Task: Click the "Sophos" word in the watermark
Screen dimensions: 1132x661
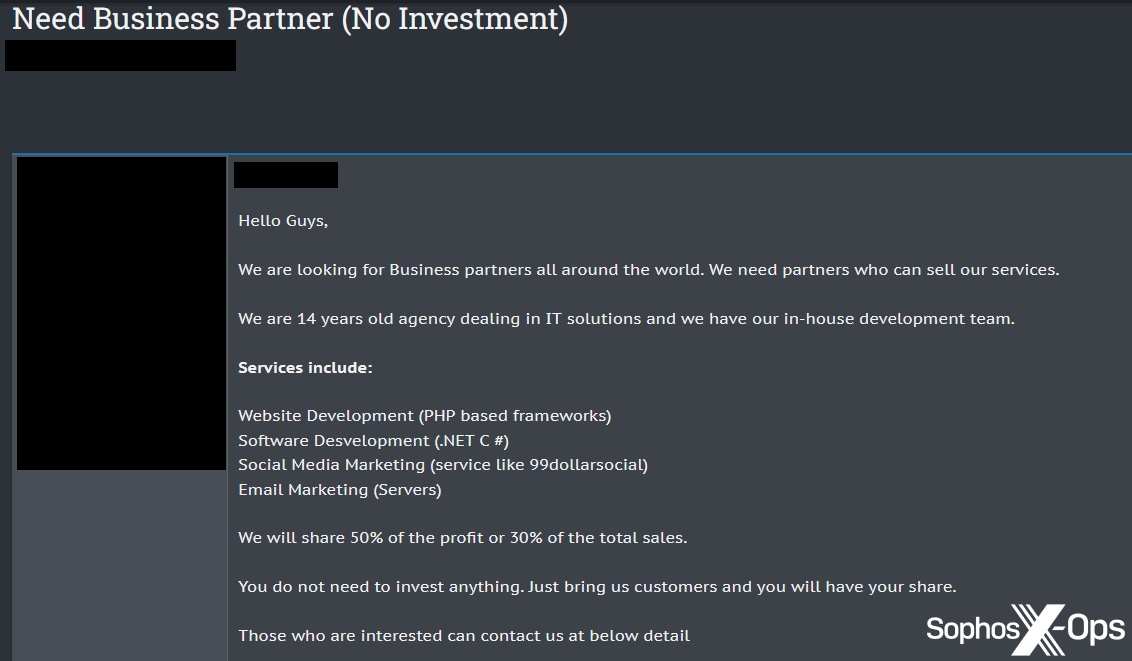Action: click(972, 629)
